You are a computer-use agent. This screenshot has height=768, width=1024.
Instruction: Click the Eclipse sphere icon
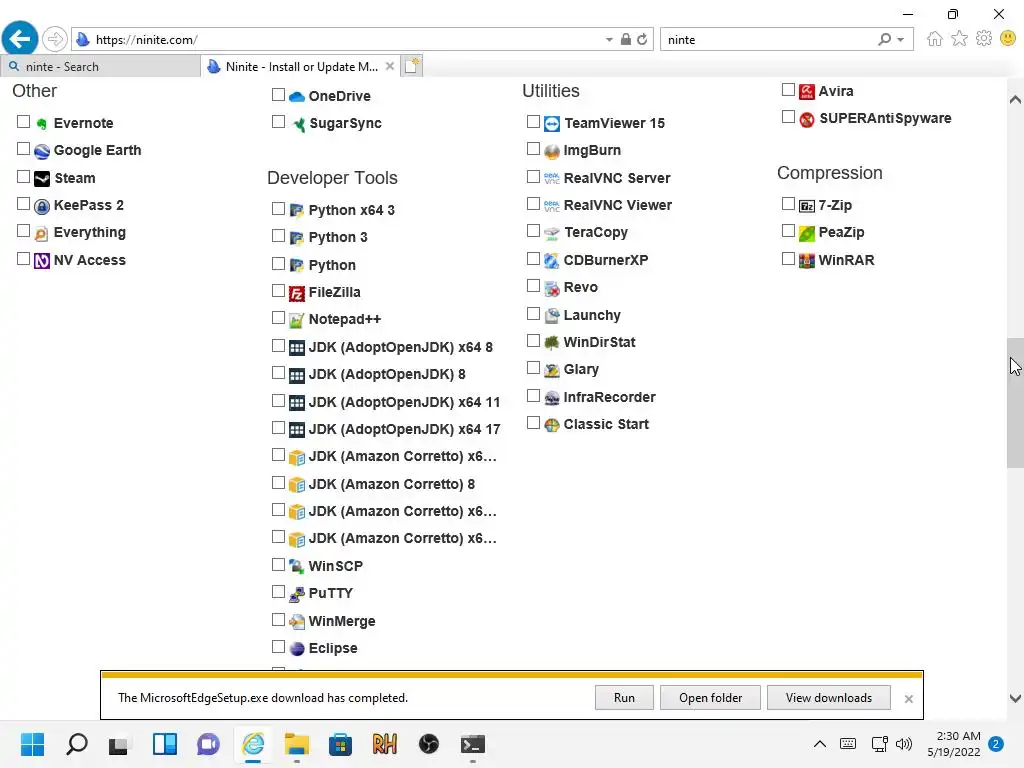[x=296, y=648]
